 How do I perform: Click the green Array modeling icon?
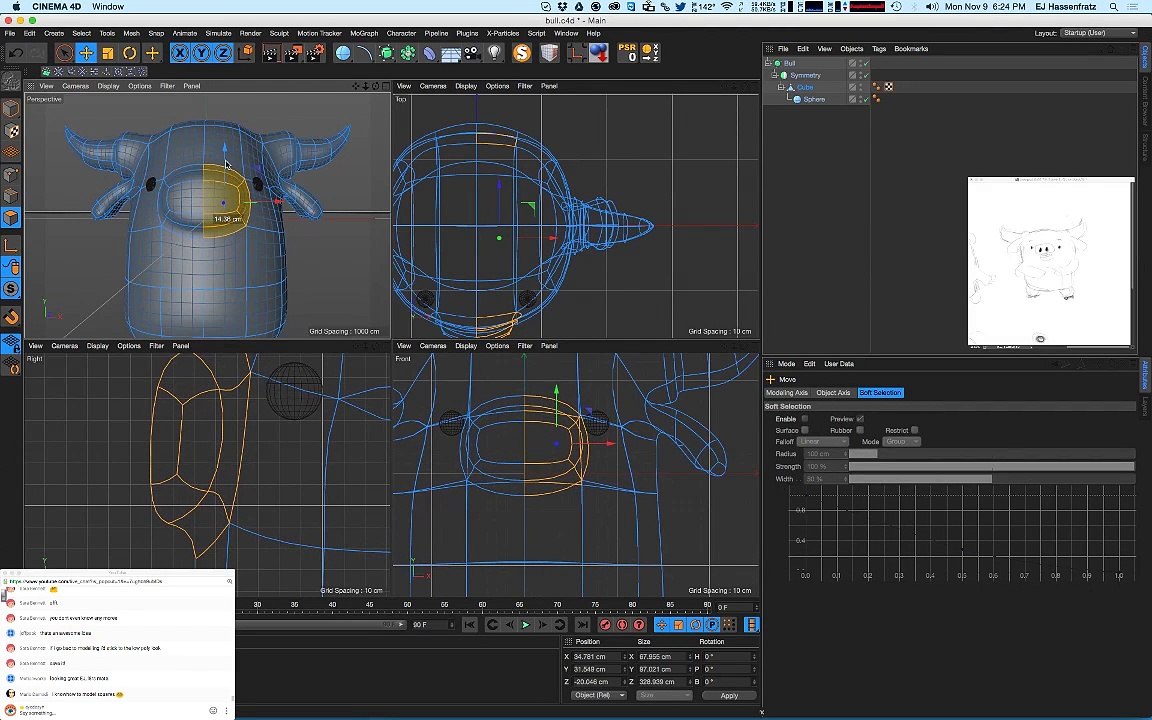tap(408, 53)
